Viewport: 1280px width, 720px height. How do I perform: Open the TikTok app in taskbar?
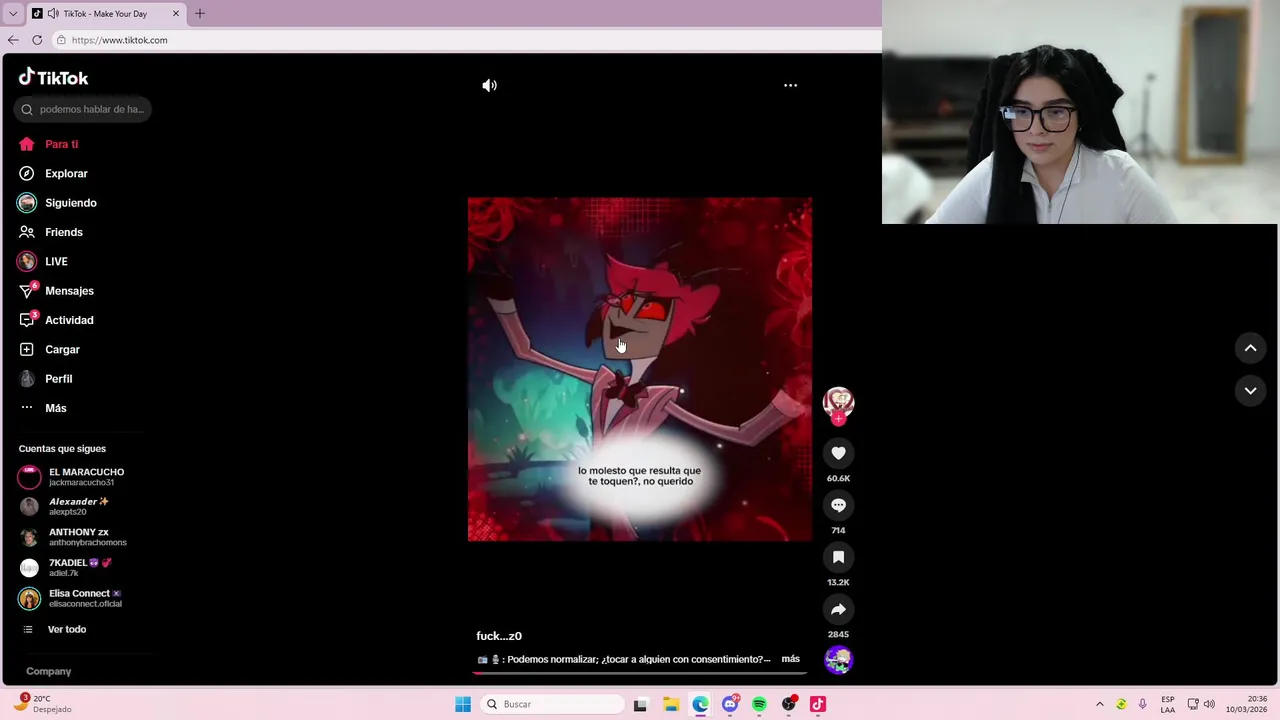[x=818, y=704]
